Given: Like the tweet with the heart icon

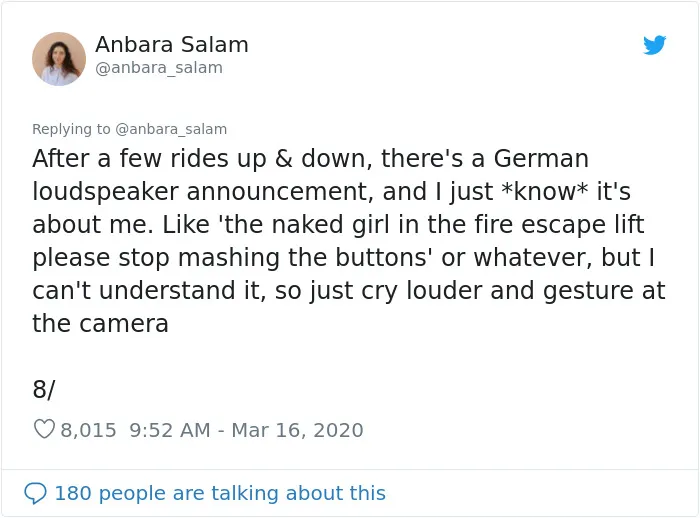Looking at the screenshot, I should coord(44,429).
